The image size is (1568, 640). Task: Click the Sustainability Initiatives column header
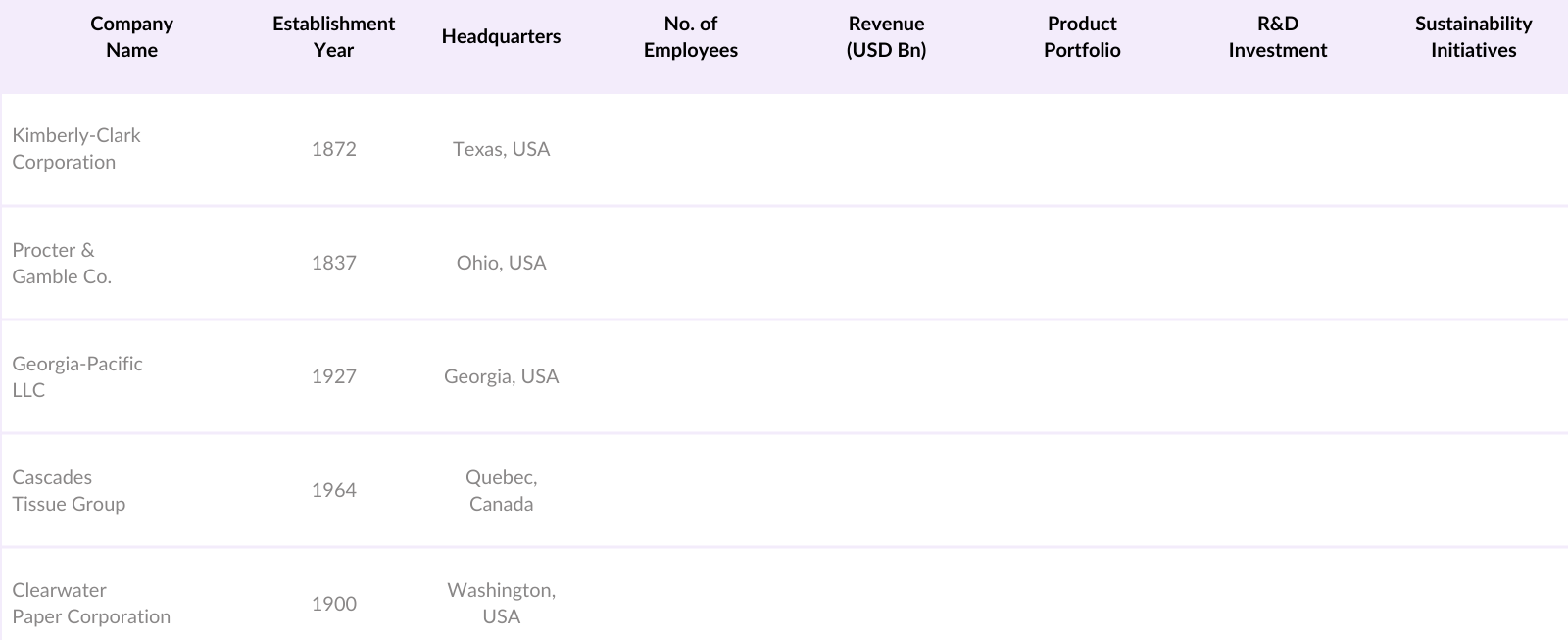click(x=1473, y=37)
